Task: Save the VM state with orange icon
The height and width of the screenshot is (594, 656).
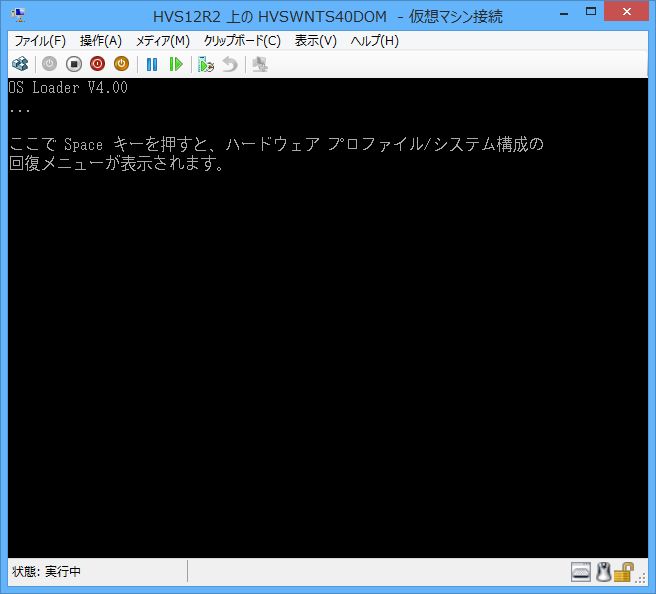Action: pos(121,64)
